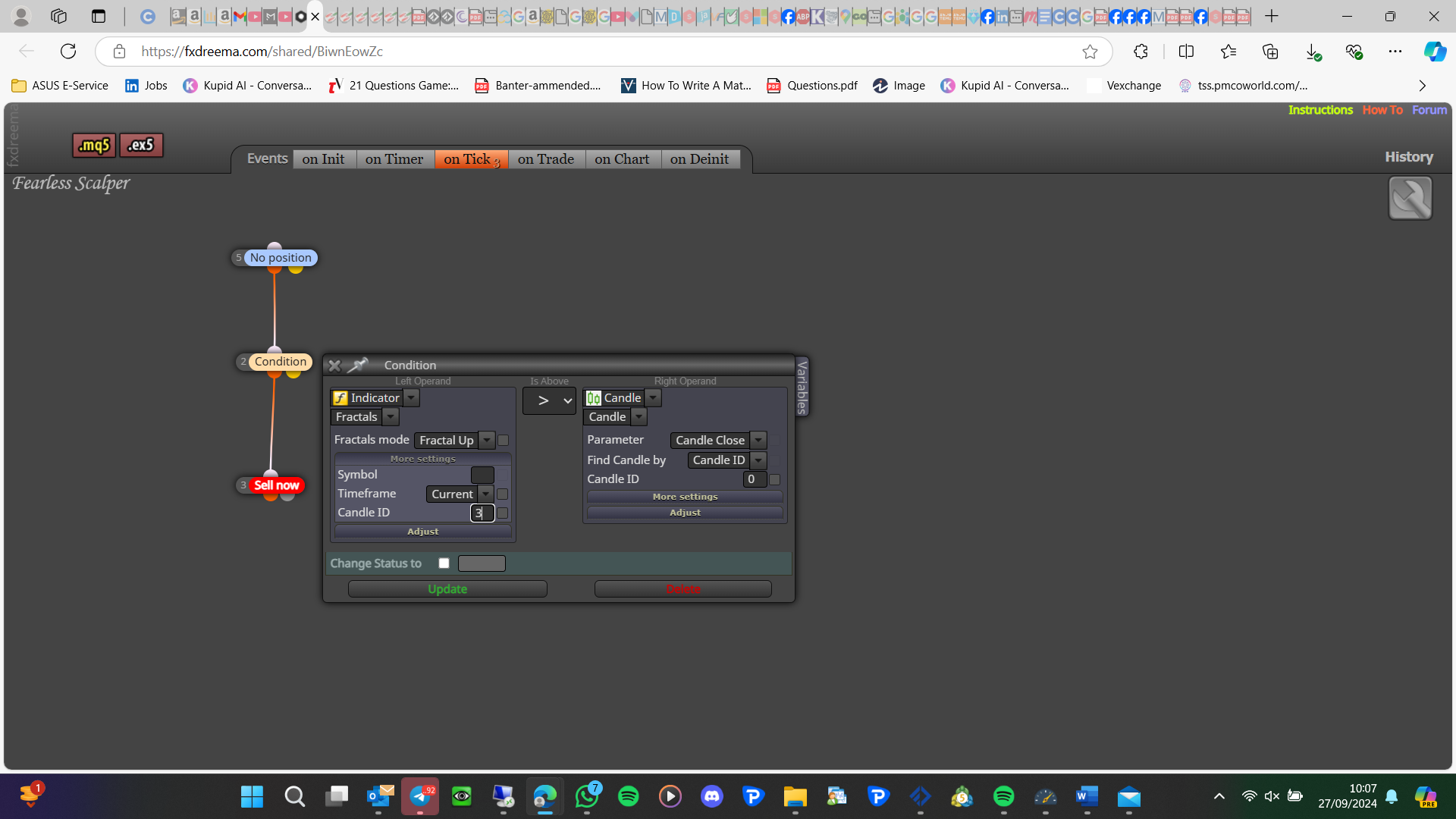Switch to the on Timer event tab
Image resolution: width=1456 pixels, height=819 pixels.
point(394,159)
